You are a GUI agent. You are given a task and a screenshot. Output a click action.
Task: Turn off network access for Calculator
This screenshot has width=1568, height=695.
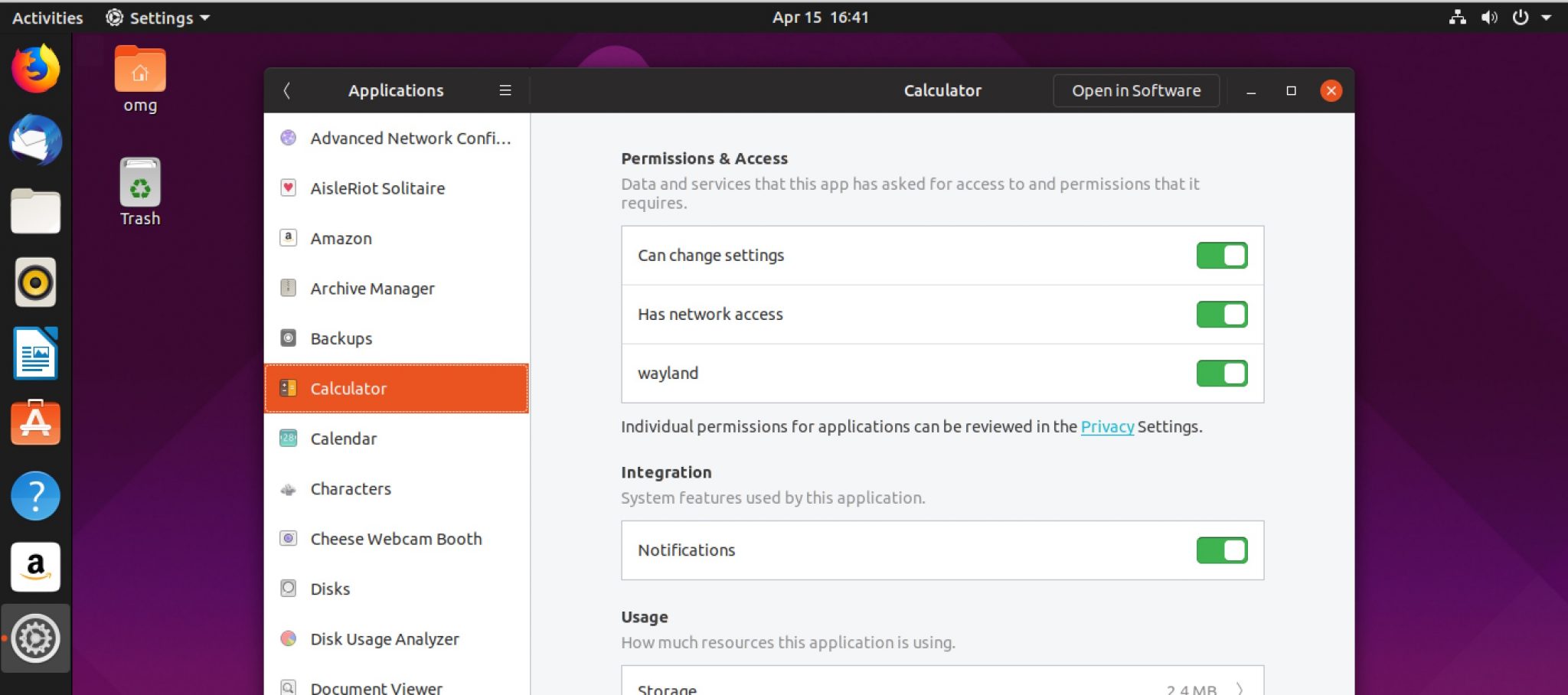1221,314
